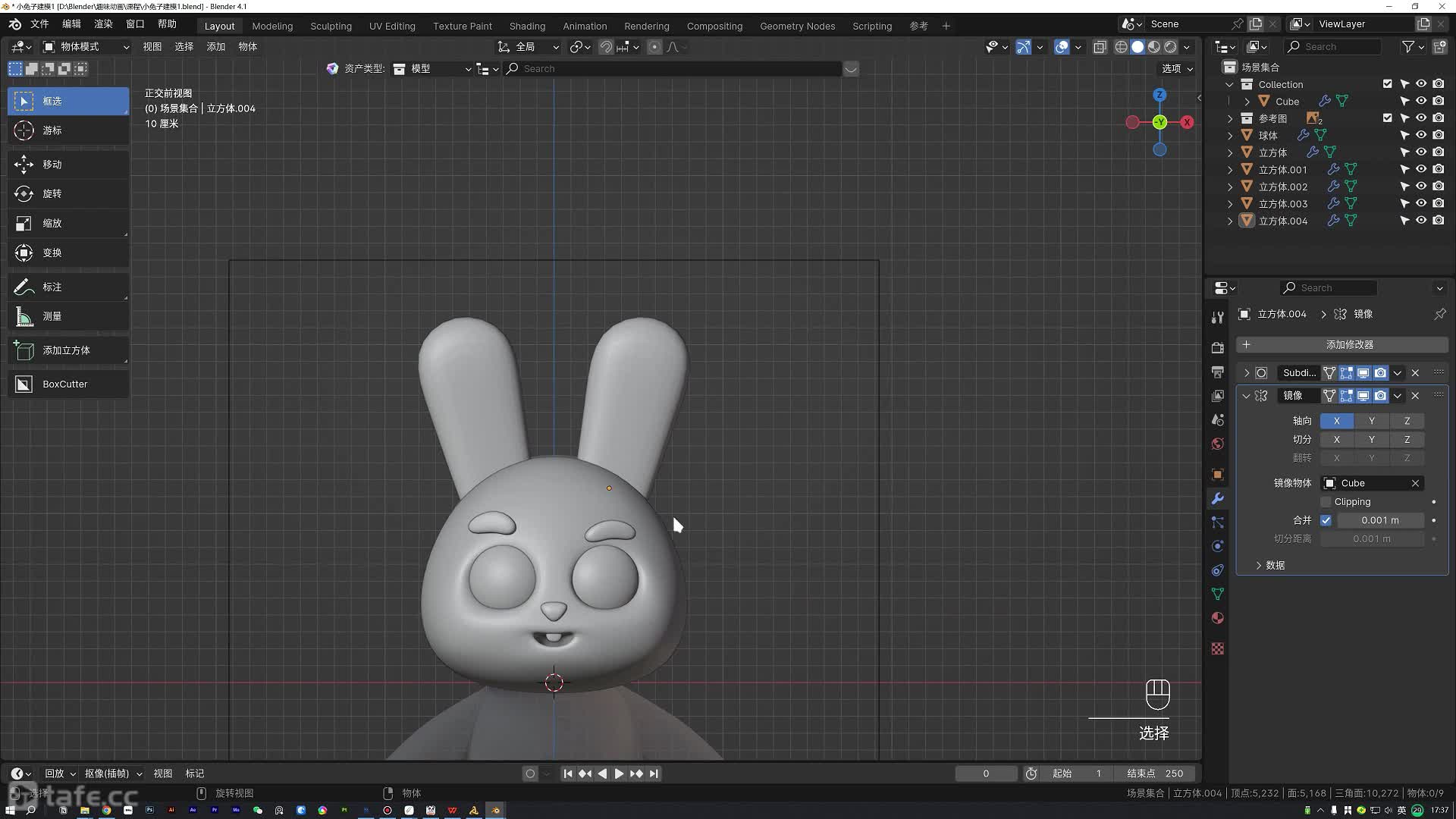Play the animation forward
This screenshot has height=819, width=1456.
click(x=619, y=773)
